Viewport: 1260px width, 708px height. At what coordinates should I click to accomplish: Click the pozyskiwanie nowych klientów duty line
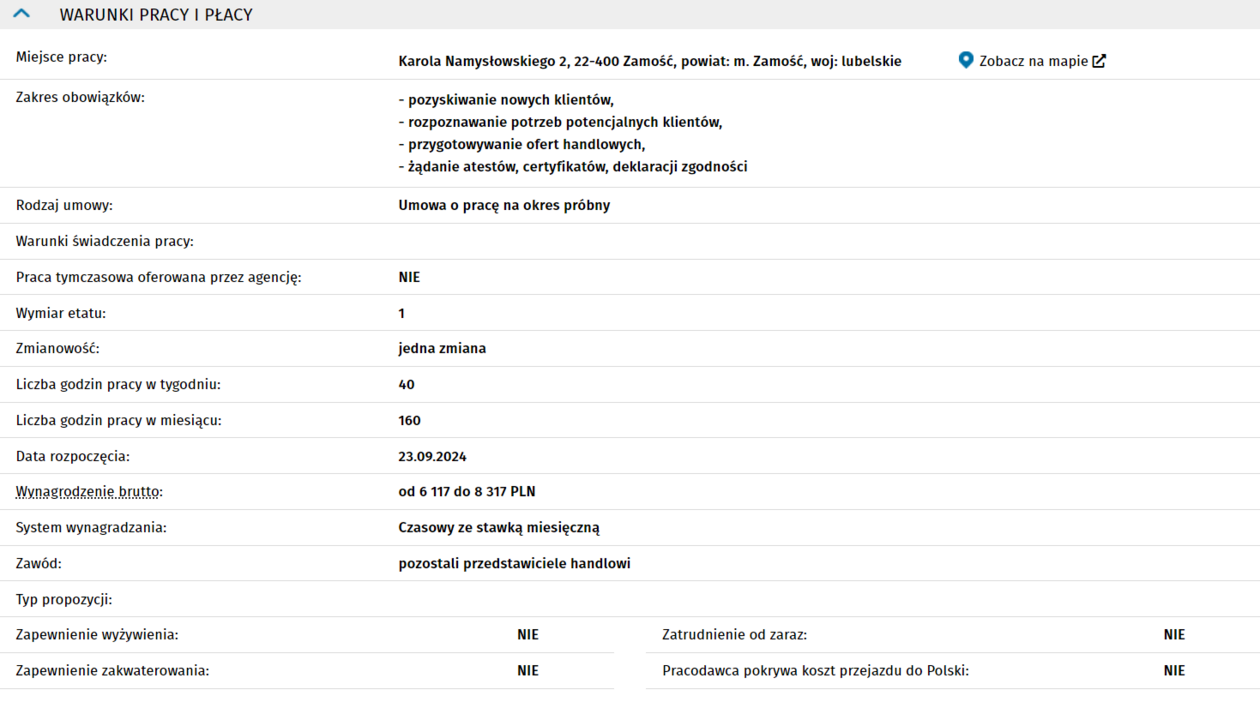506,100
